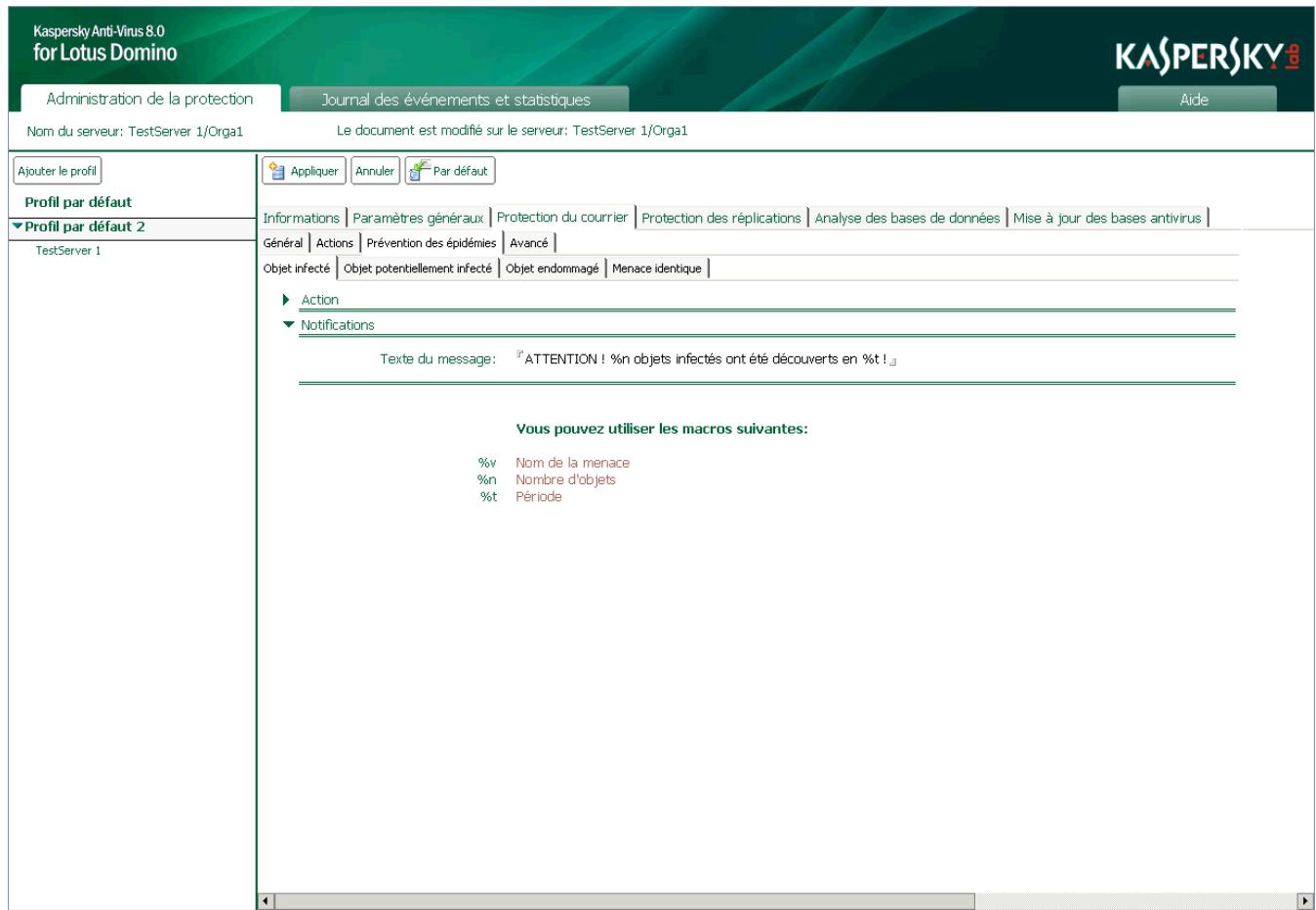Open Objet potentiellement infecté tab
Image resolution: width=1316 pixels, height=910 pixels.
pyautogui.click(x=418, y=269)
